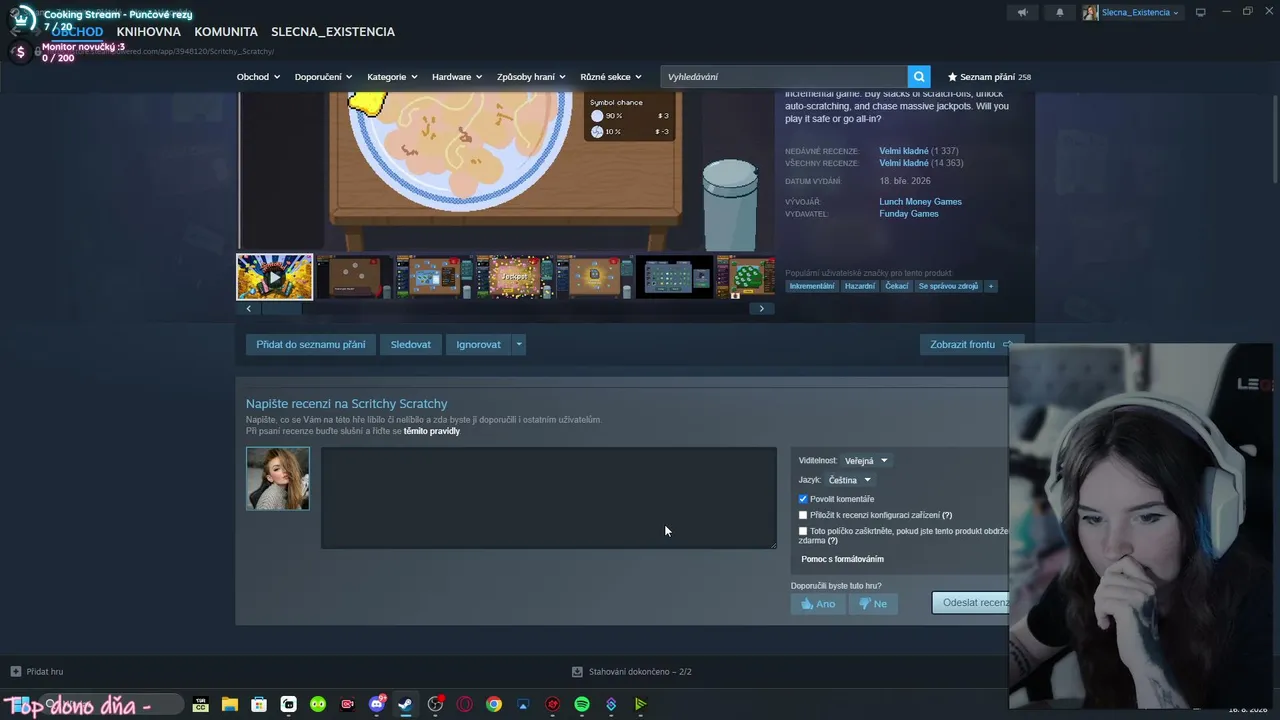1280x720 pixels.
Task: Open the Čekací tag
Action: click(x=897, y=286)
